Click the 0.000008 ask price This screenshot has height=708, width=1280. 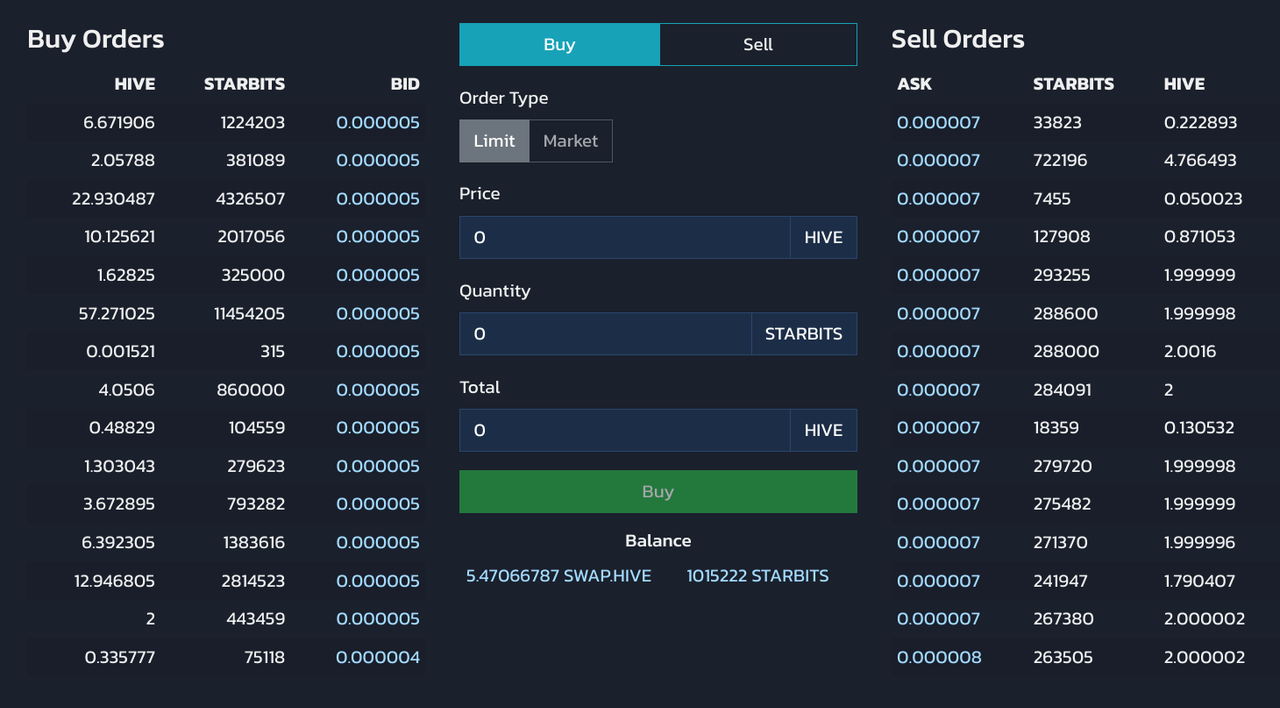[x=939, y=658]
